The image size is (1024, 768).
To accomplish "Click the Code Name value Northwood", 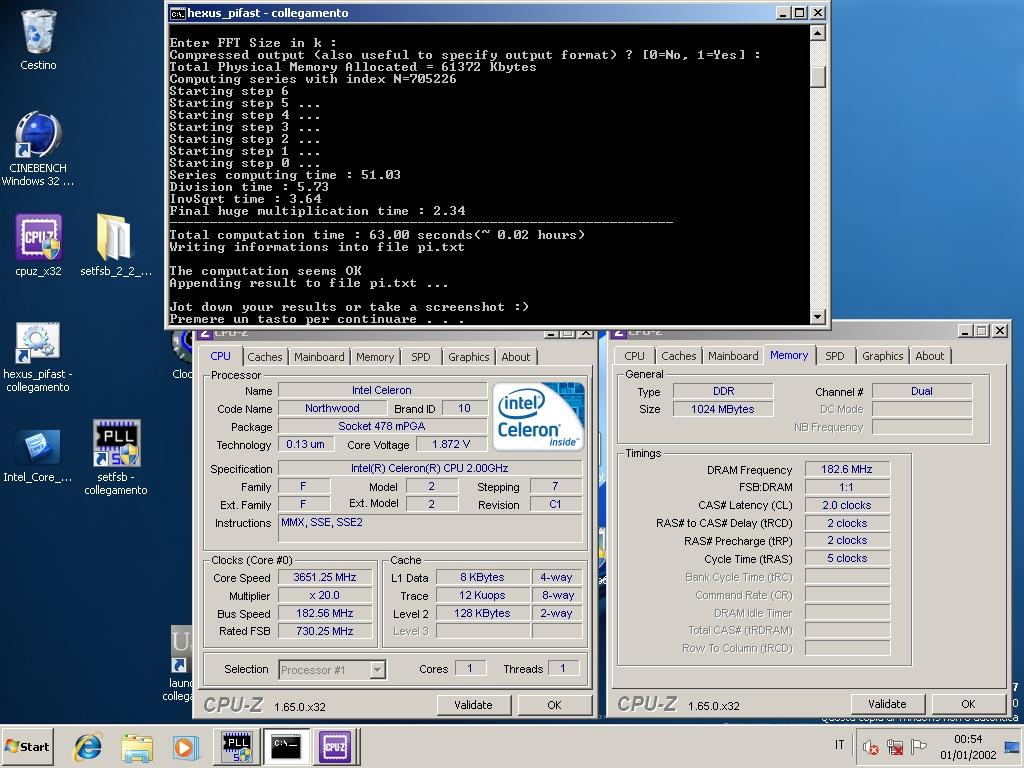I will (x=332, y=408).
